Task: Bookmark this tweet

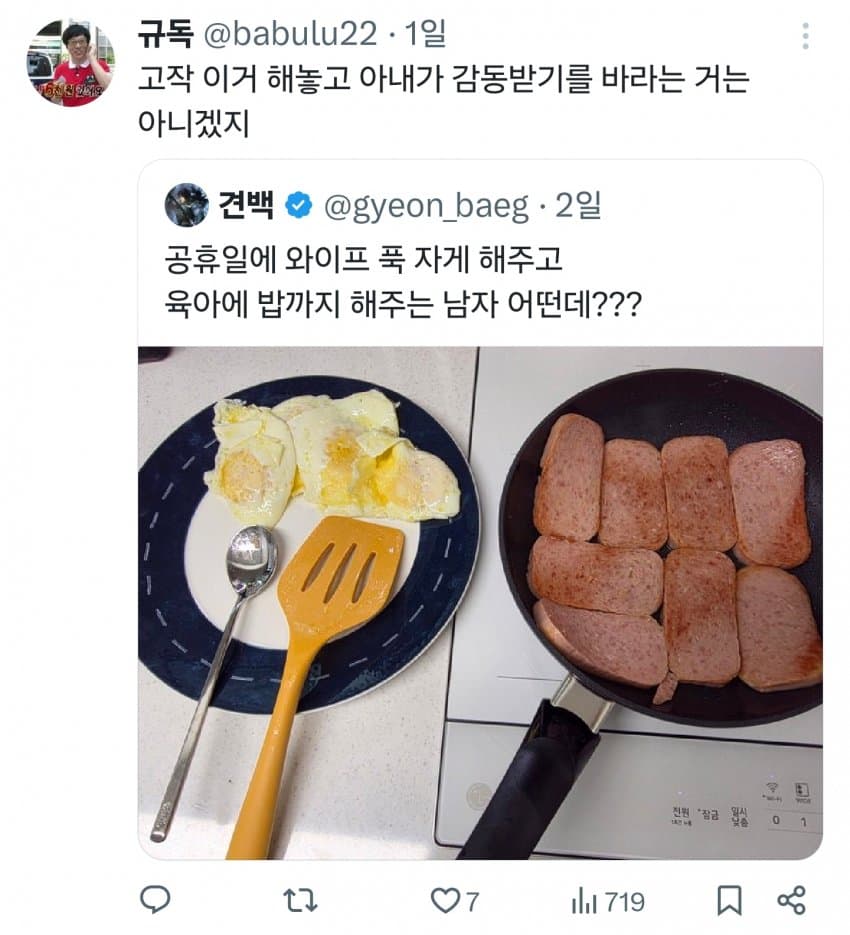Action: pyautogui.click(x=729, y=901)
